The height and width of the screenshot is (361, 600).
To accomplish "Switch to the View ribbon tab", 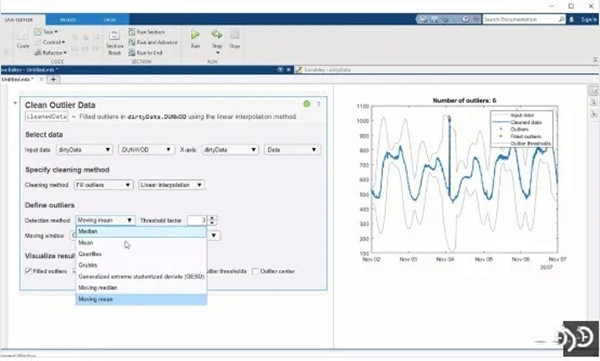I will click(110, 20).
